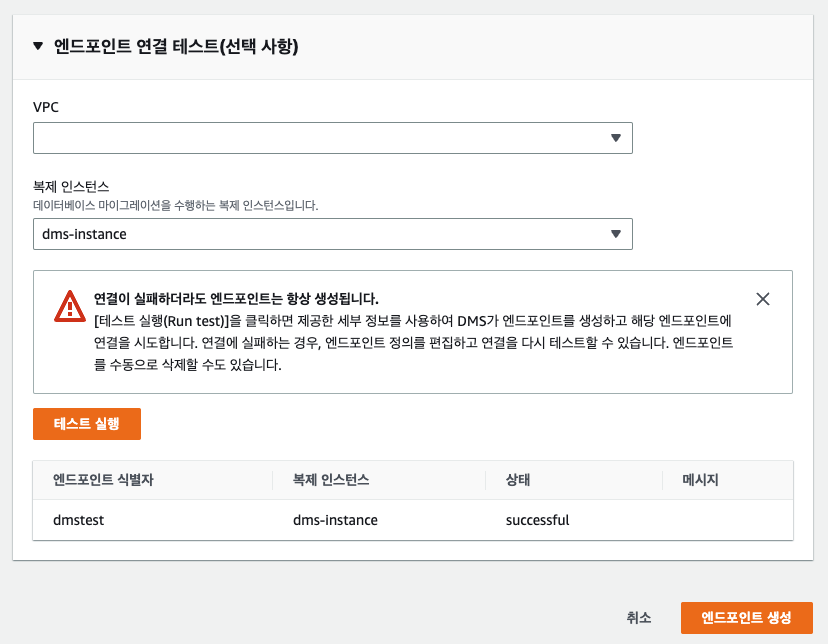The width and height of the screenshot is (828, 644).
Task: Click the 복제 인스턴스 table column header
Action: pos(331,480)
